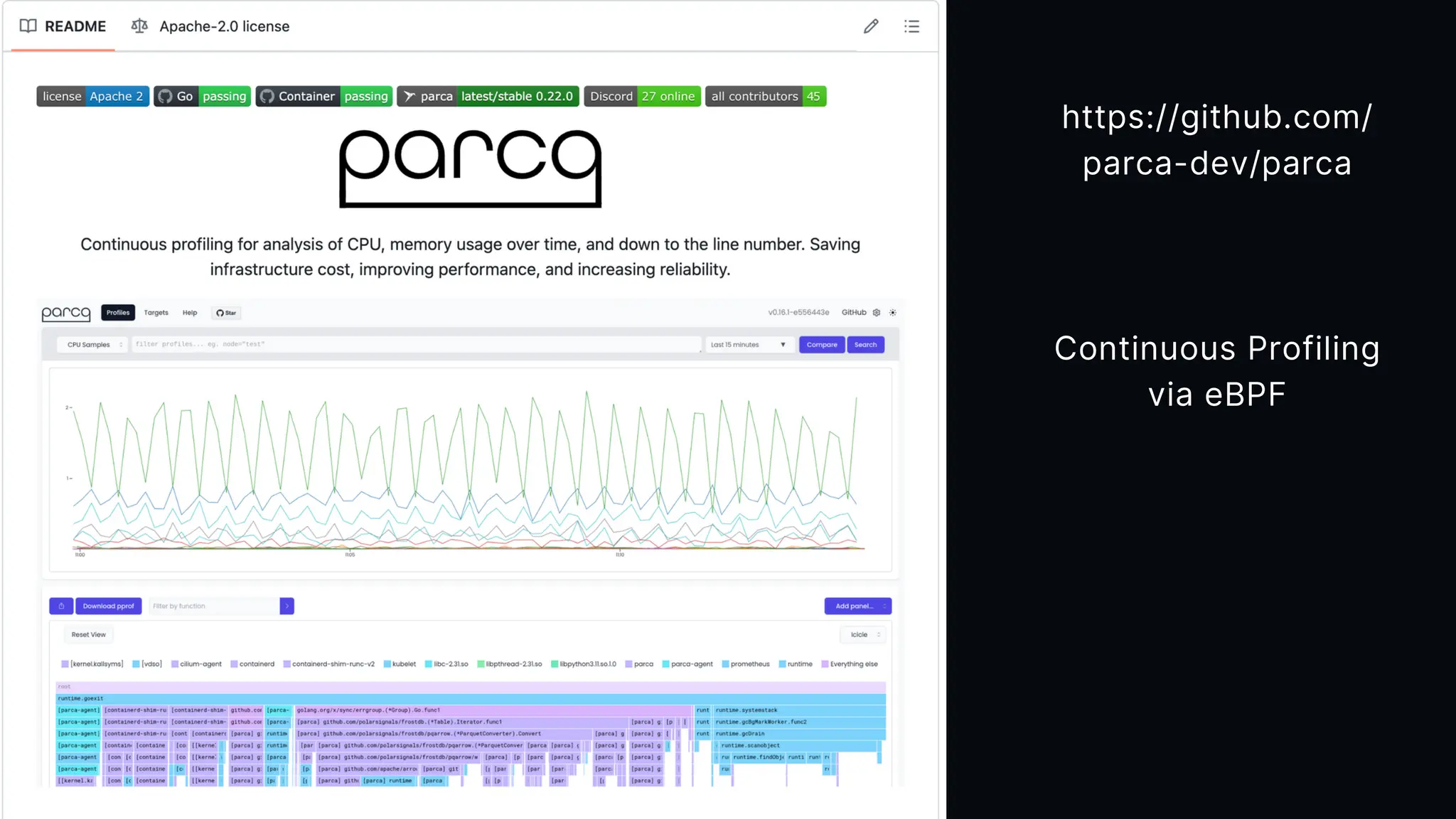The image size is (1456, 819).
Task: Click the Download pprof button
Action: point(108,606)
